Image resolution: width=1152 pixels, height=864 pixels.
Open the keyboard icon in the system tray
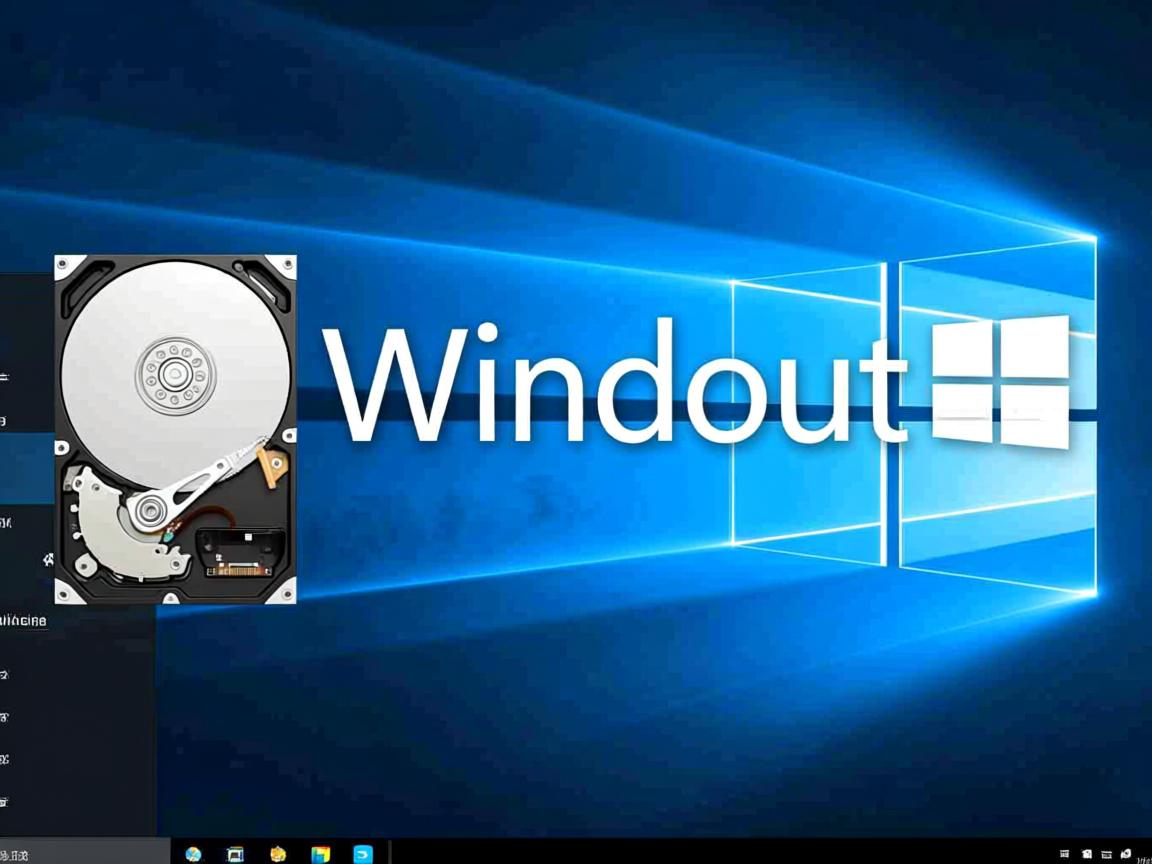click(x=1105, y=853)
